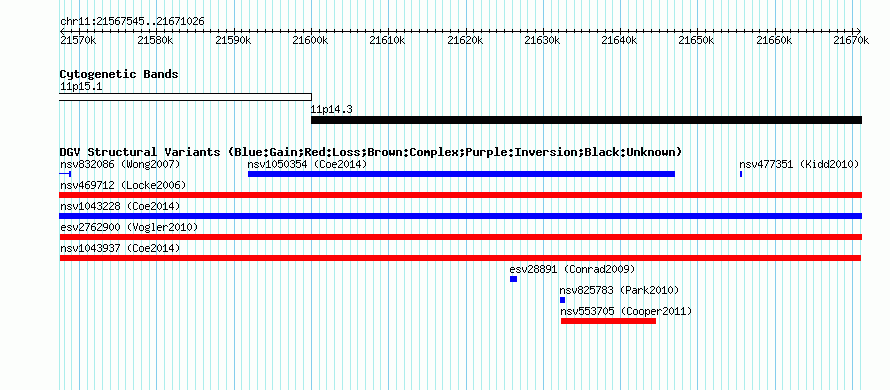Click the 21580k ruler tick label
This screenshot has width=890, height=390.
(156, 40)
